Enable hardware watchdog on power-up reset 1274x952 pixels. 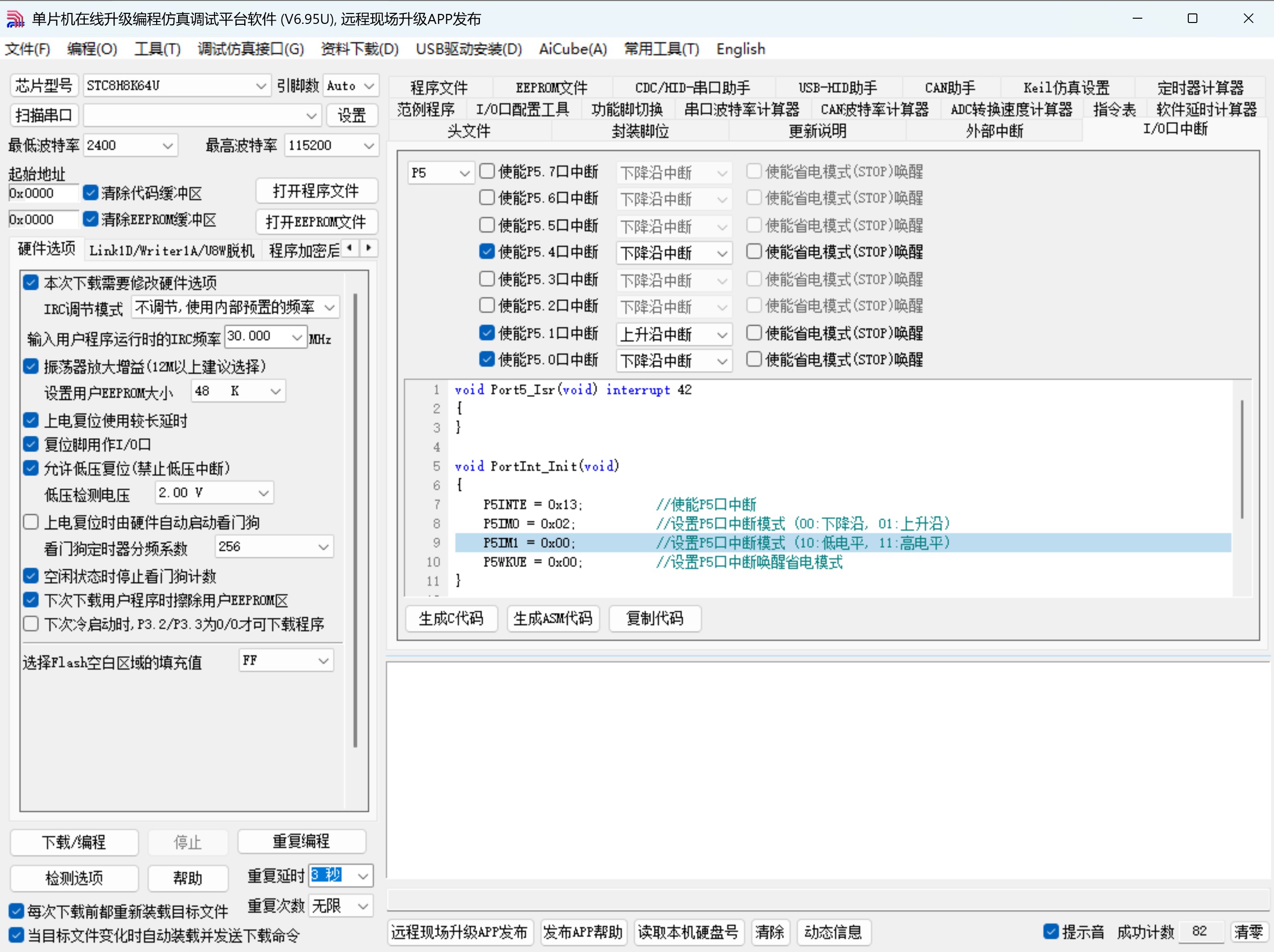pyautogui.click(x=31, y=522)
